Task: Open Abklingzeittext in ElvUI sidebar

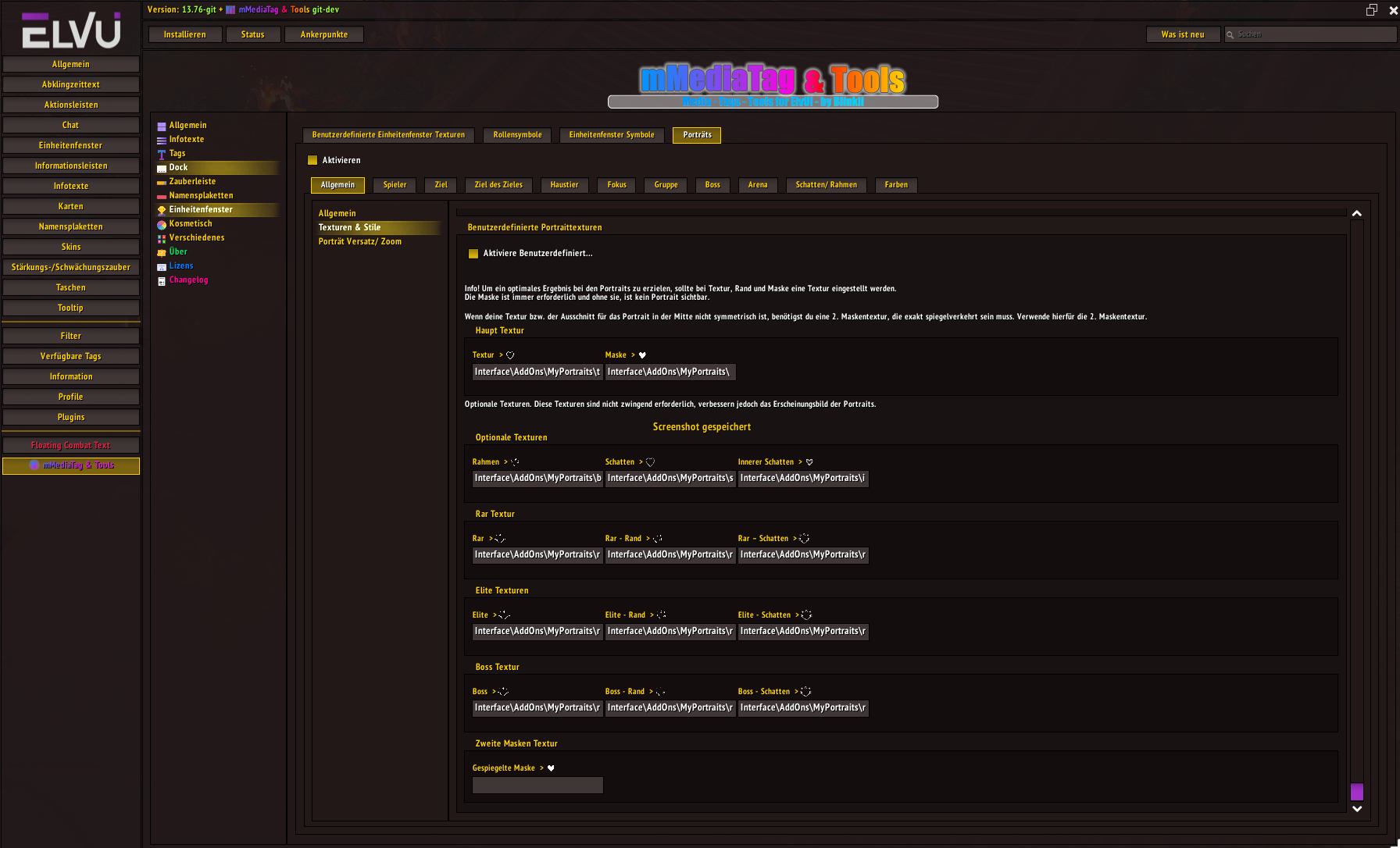Action: pyautogui.click(x=71, y=84)
